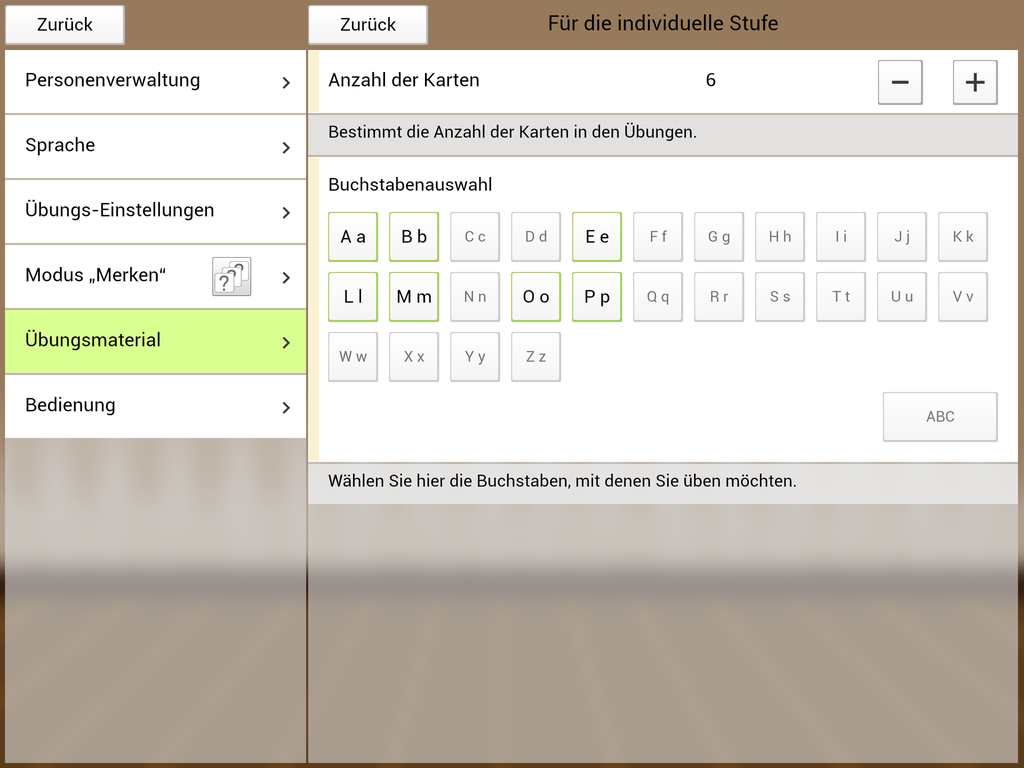Image resolution: width=1024 pixels, height=768 pixels.
Task: Enable the 'S s' letter tile
Action: (x=780, y=297)
